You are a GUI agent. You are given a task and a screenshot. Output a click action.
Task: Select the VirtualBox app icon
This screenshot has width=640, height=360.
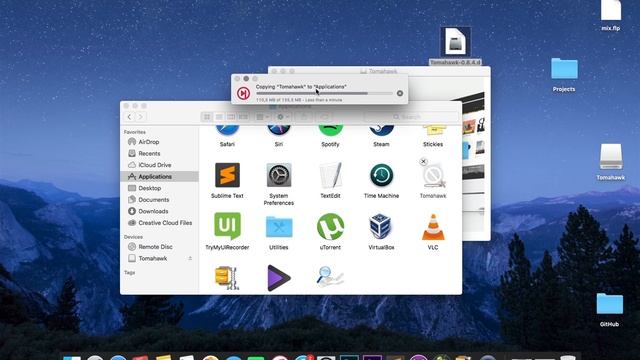point(381,227)
